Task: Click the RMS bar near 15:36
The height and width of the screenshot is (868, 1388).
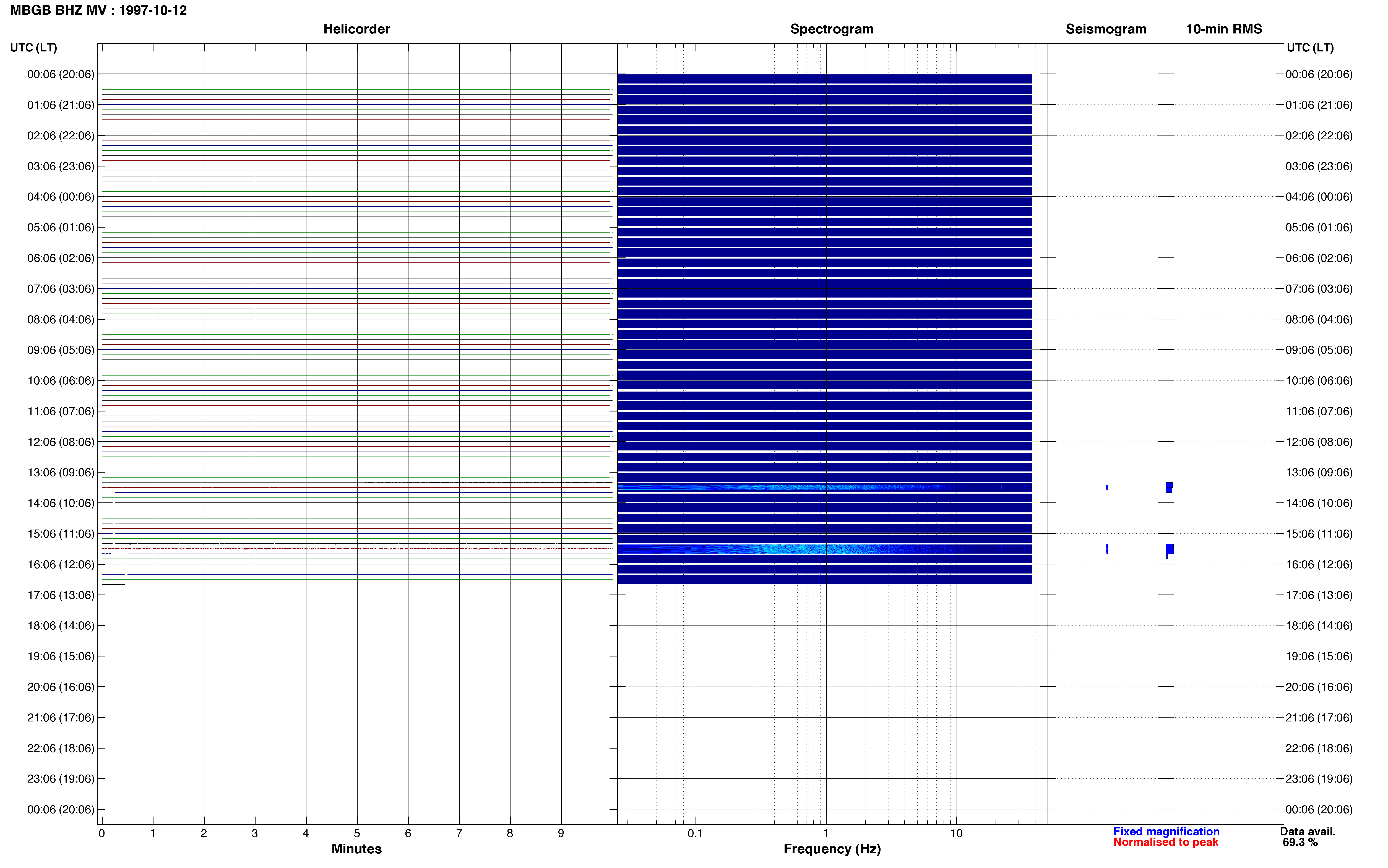Action: tap(1170, 549)
